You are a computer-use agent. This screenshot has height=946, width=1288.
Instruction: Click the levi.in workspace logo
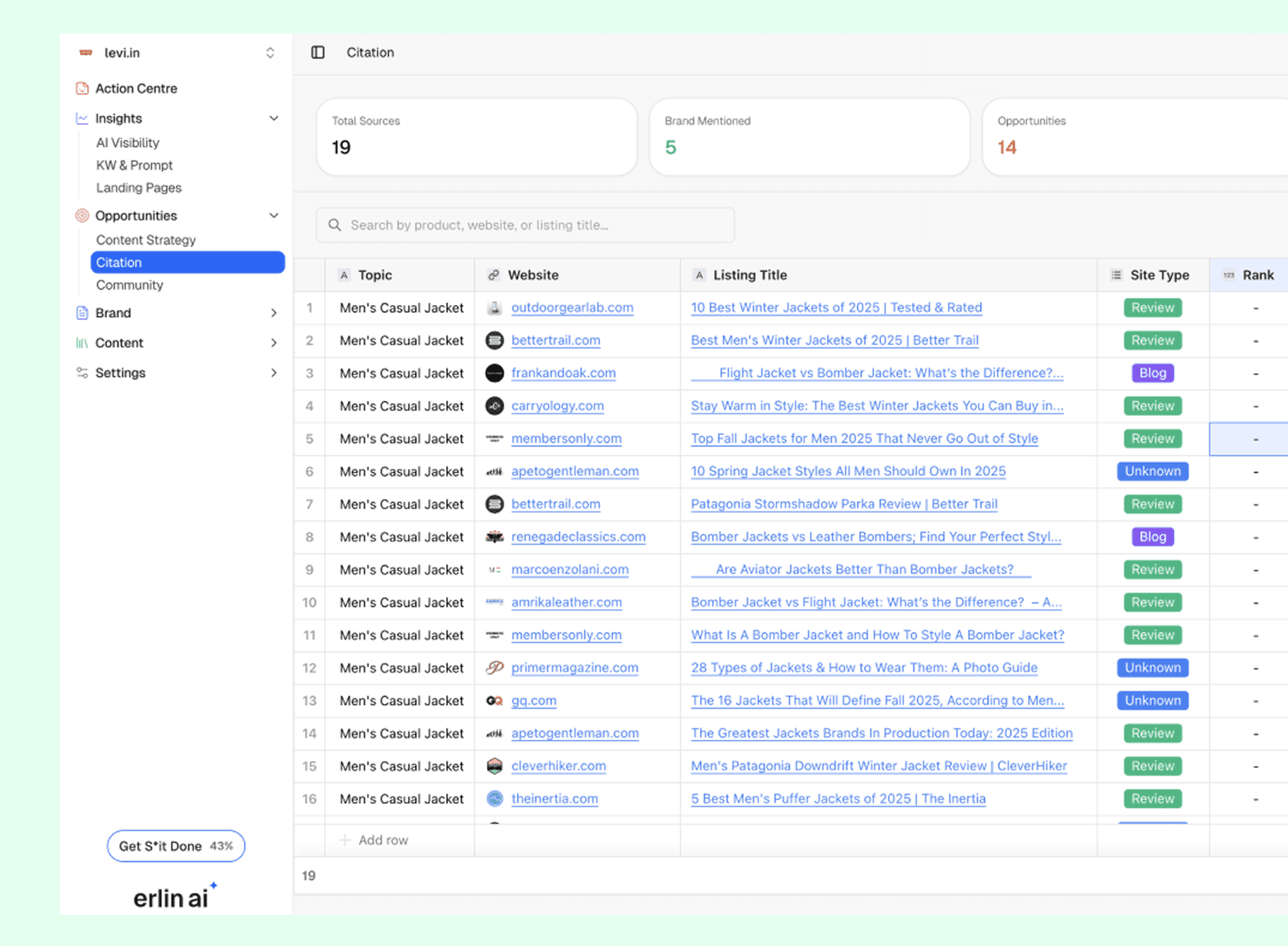pos(86,53)
